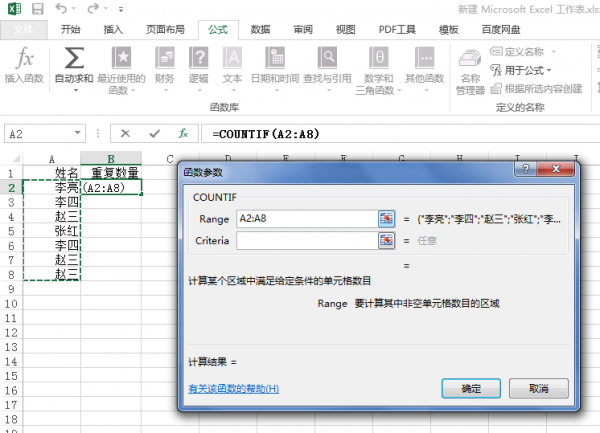Viewport: 600px width, 433px height.
Task: Click the fx icon beside formula bar
Action: point(183,133)
